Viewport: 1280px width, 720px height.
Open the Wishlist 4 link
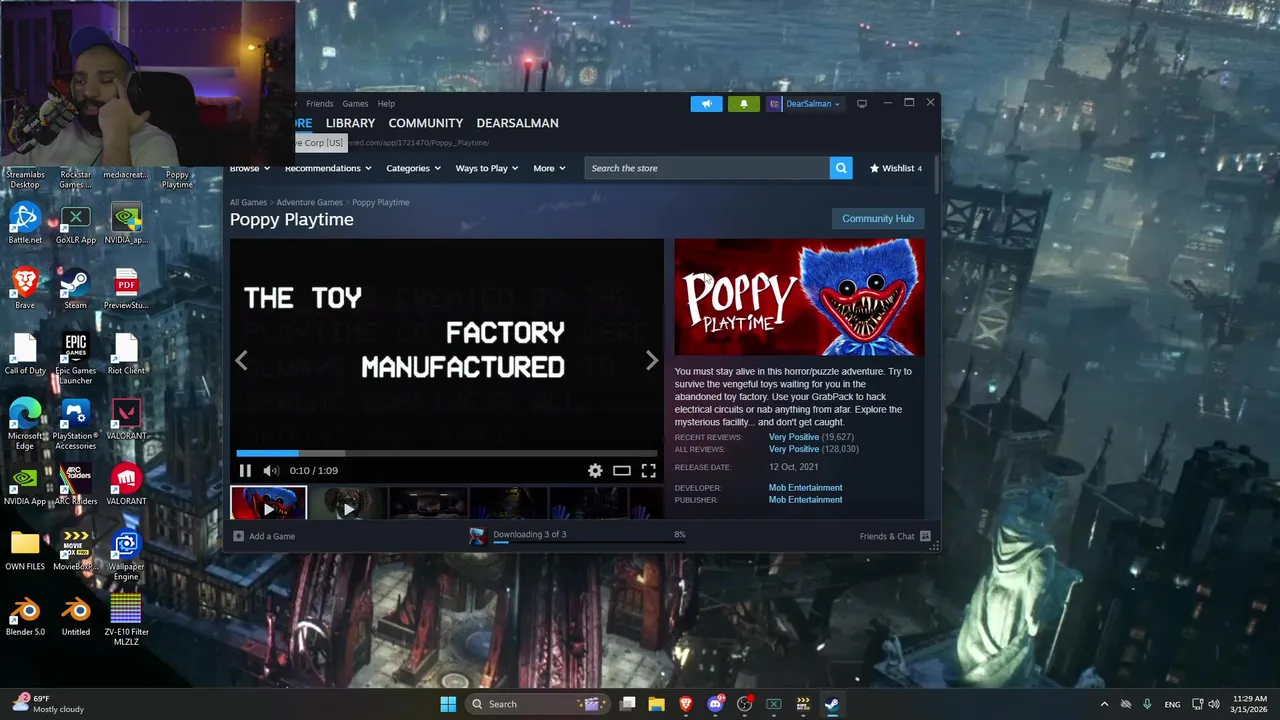tap(896, 168)
